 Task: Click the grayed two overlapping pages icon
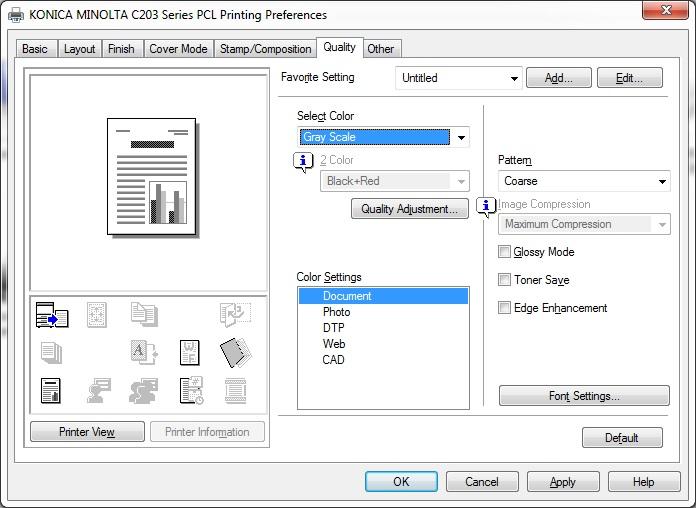(144, 314)
